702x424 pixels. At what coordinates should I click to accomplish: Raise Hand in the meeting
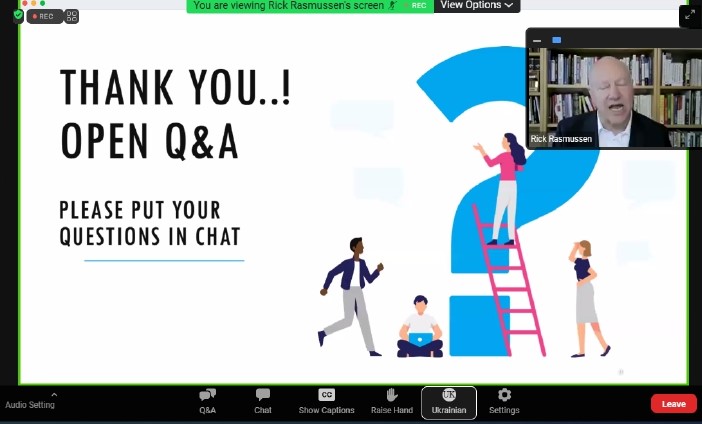click(x=392, y=402)
